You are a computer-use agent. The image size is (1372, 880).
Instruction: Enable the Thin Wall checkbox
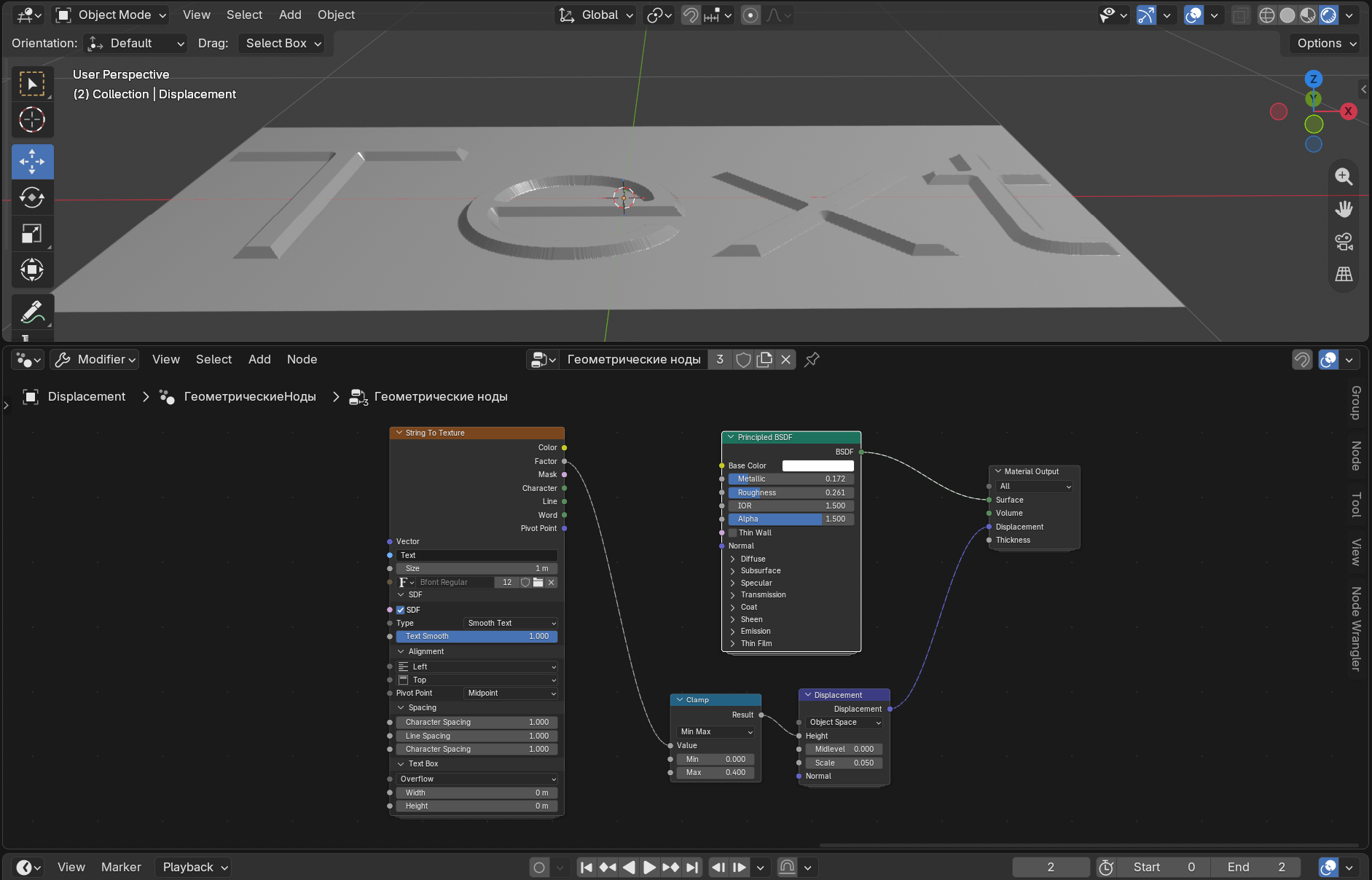pyautogui.click(x=733, y=533)
